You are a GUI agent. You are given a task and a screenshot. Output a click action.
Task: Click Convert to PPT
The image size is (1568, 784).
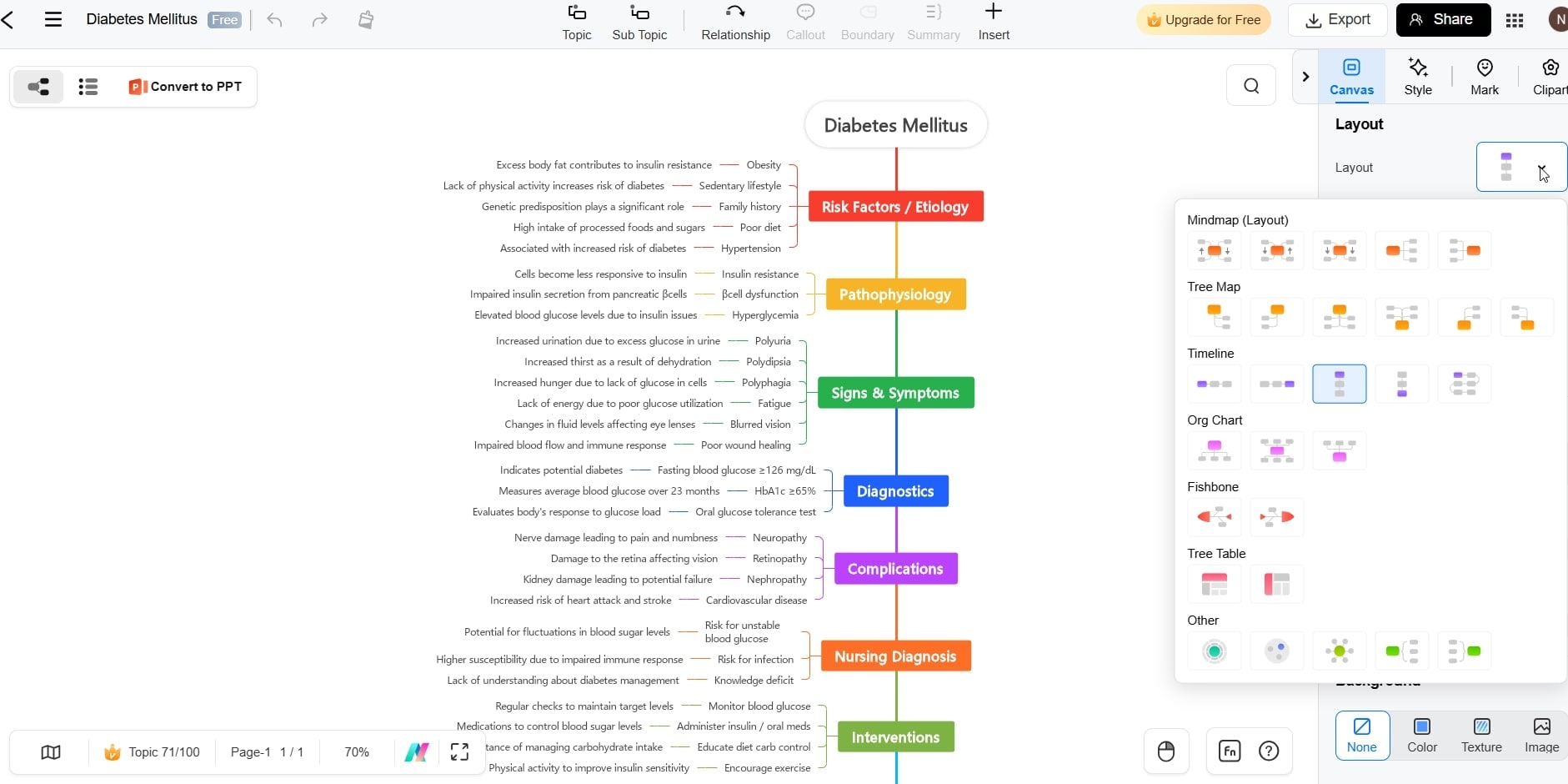coord(185,86)
